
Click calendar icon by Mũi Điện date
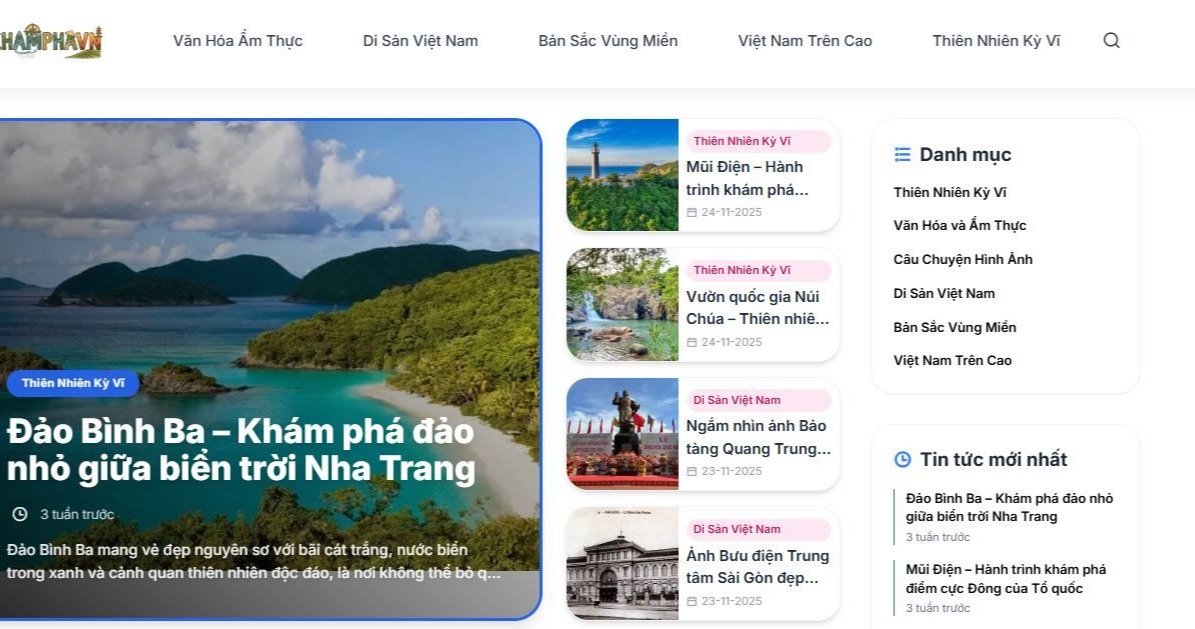click(692, 213)
